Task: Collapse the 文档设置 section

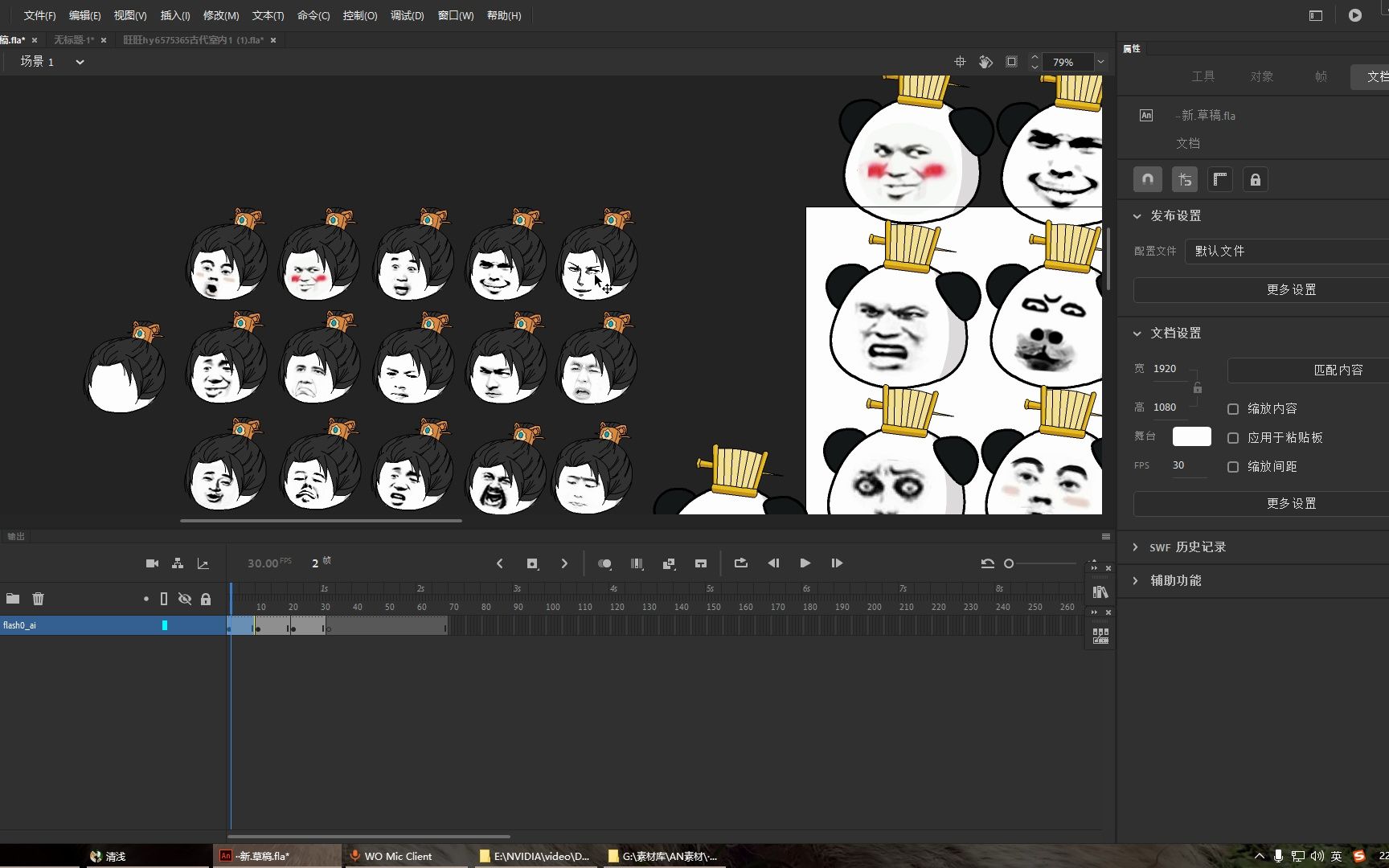Action: 1137,333
